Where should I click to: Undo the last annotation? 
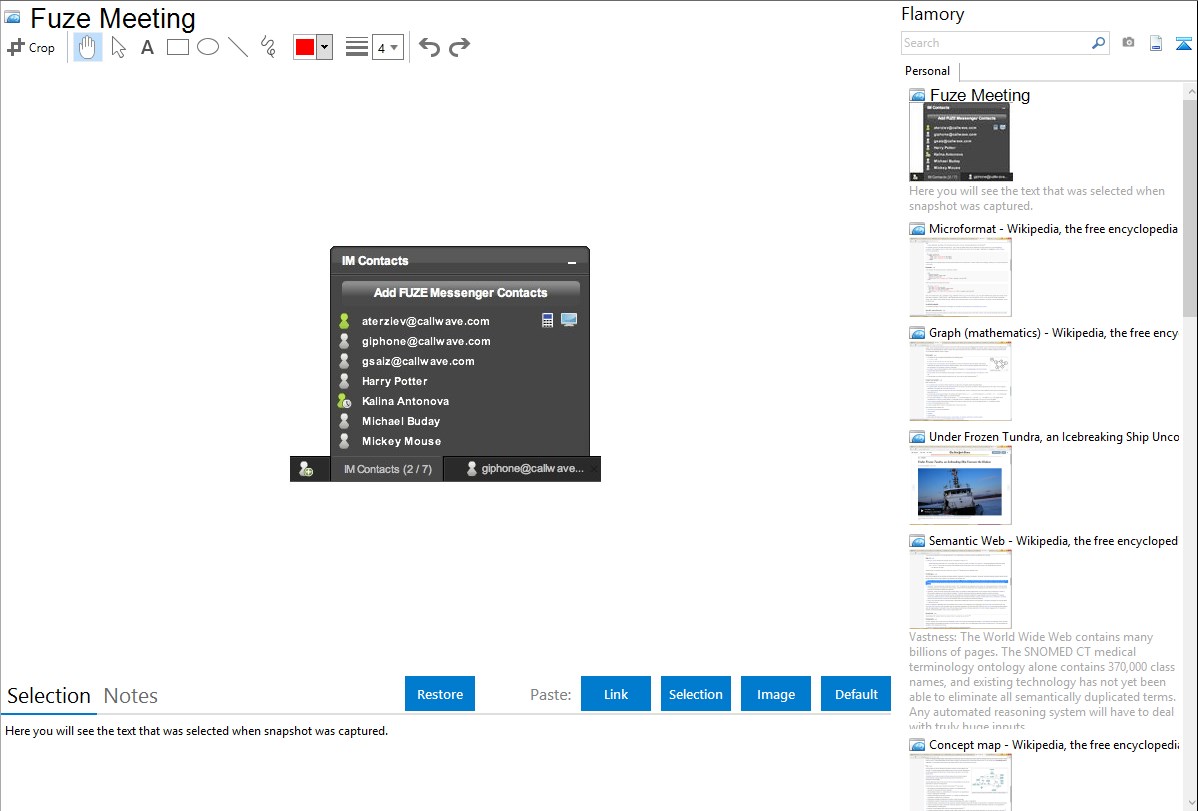pos(429,47)
